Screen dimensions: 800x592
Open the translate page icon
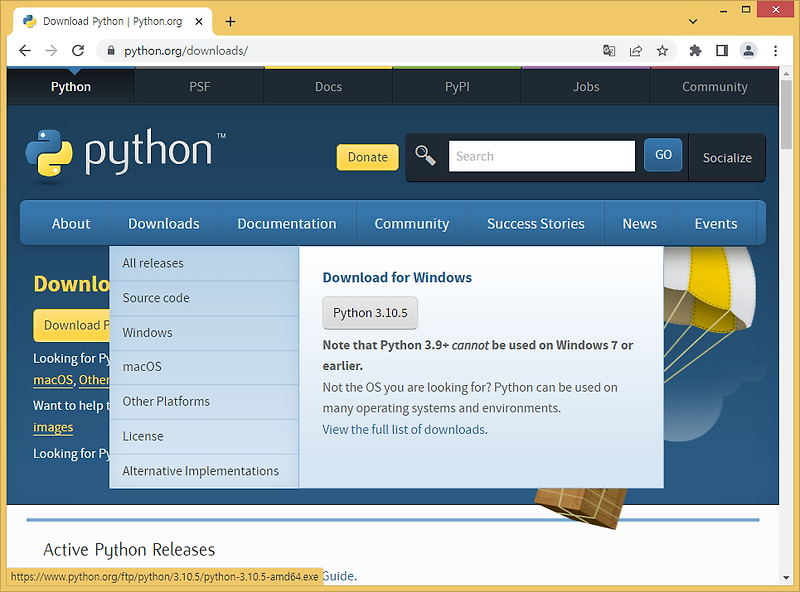pyautogui.click(x=609, y=51)
